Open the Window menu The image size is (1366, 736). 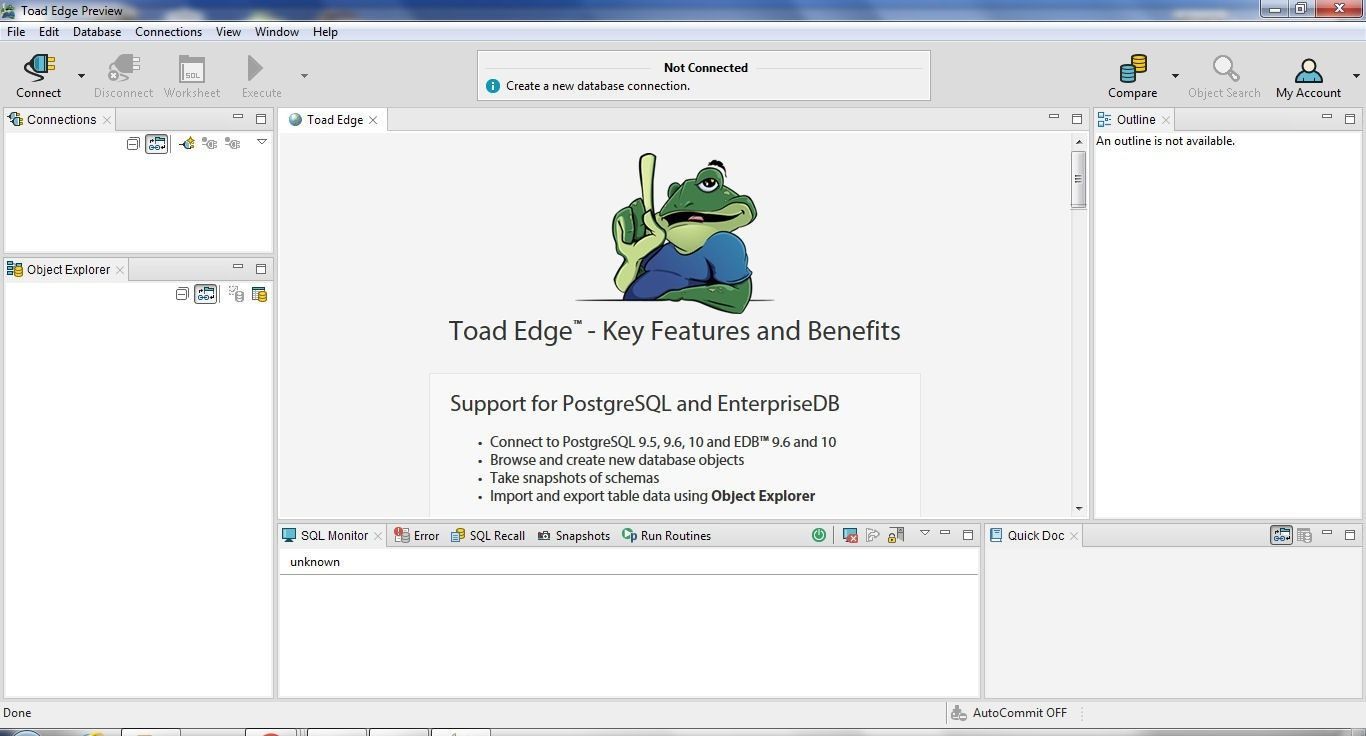pos(277,32)
